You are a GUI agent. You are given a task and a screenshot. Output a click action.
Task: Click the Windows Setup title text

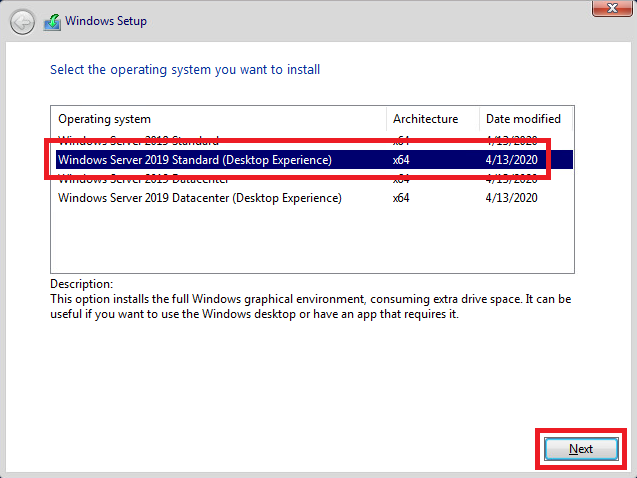pos(105,21)
